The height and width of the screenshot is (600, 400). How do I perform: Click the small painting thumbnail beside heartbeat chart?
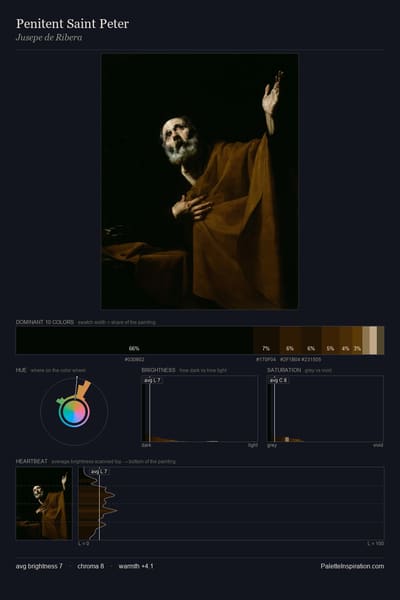pyautogui.click(x=44, y=503)
